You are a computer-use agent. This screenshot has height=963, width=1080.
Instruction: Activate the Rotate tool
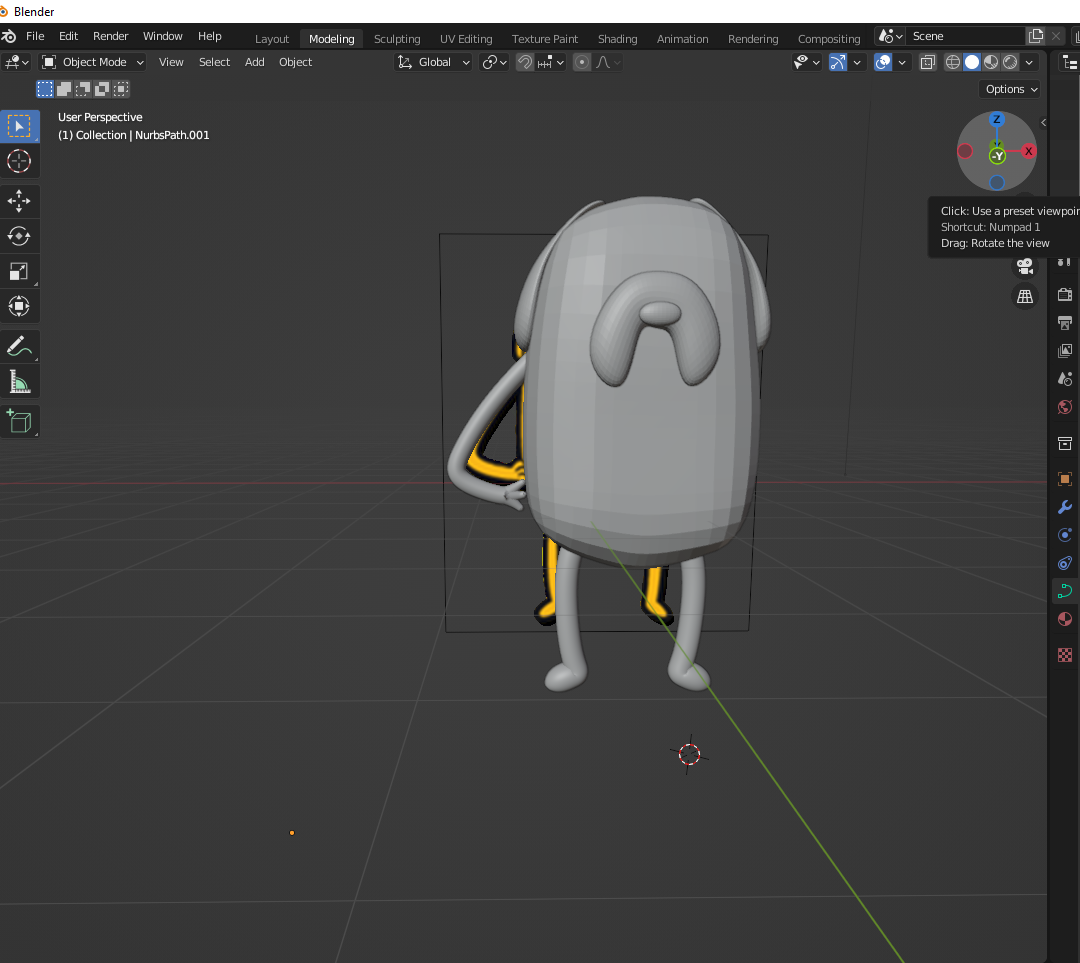(19, 236)
